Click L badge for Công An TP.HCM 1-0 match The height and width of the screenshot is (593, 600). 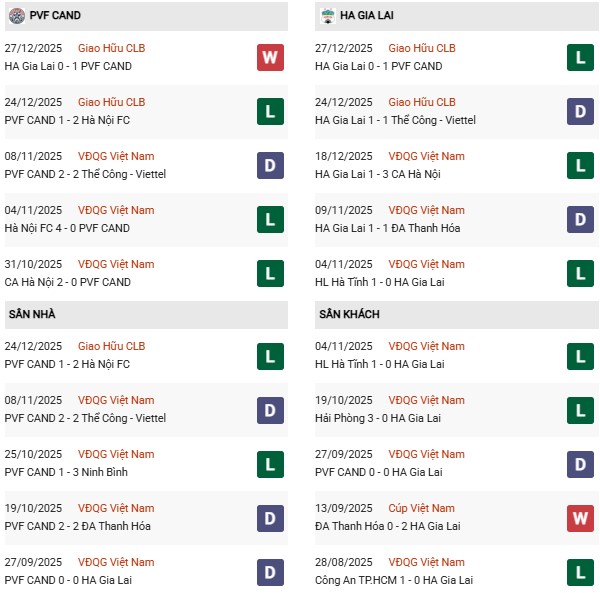[x=580, y=571]
